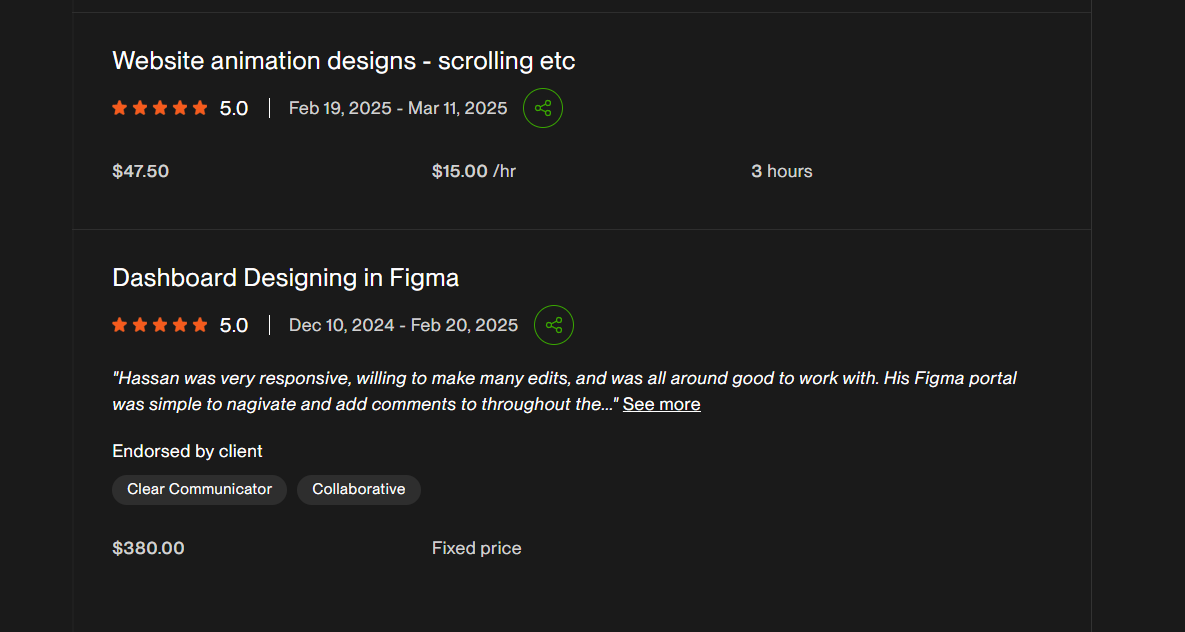Share the Website animation designs job
The width and height of the screenshot is (1185, 632).
pyautogui.click(x=543, y=108)
